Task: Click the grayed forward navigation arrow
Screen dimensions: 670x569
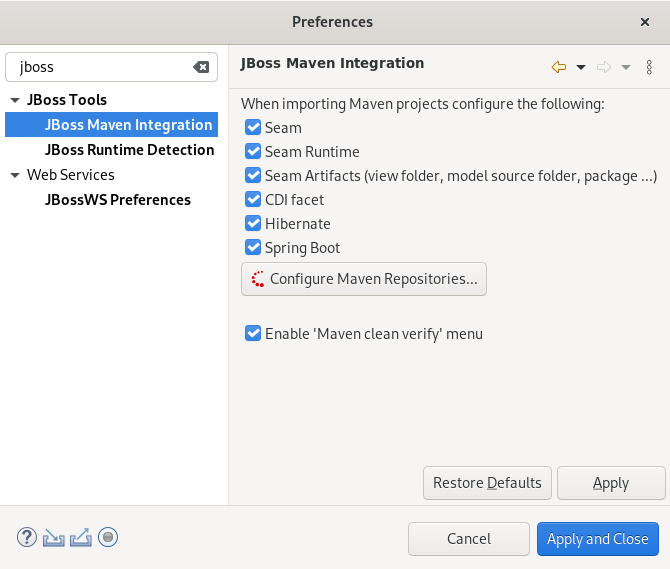Action: coord(604,67)
